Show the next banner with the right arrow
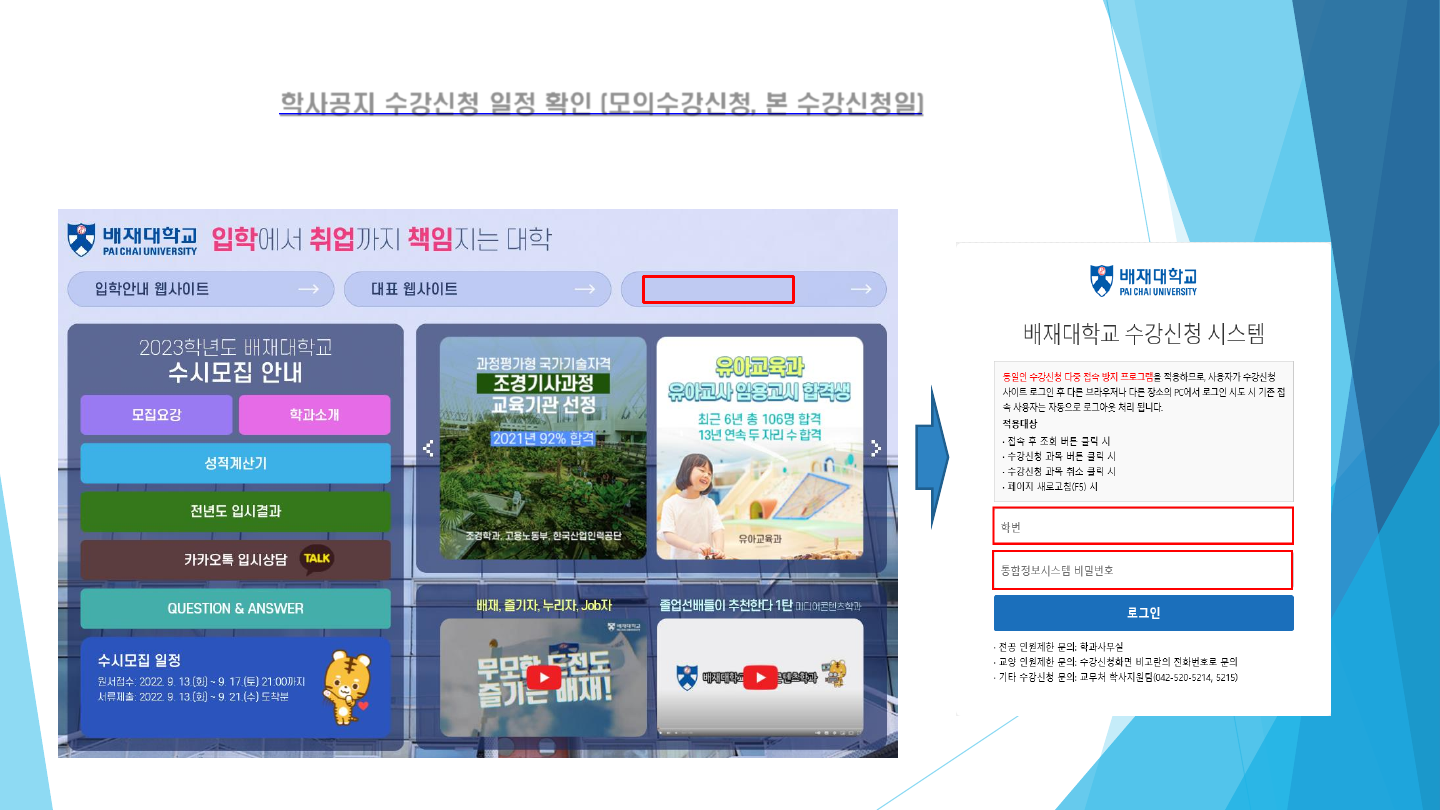1440x810 pixels. [x=875, y=448]
